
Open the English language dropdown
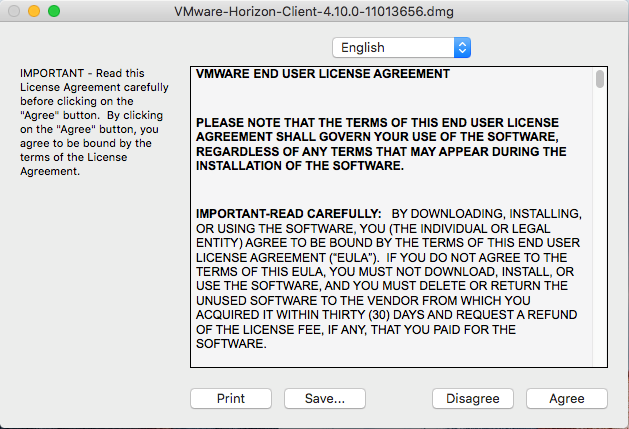[x=401, y=47]
